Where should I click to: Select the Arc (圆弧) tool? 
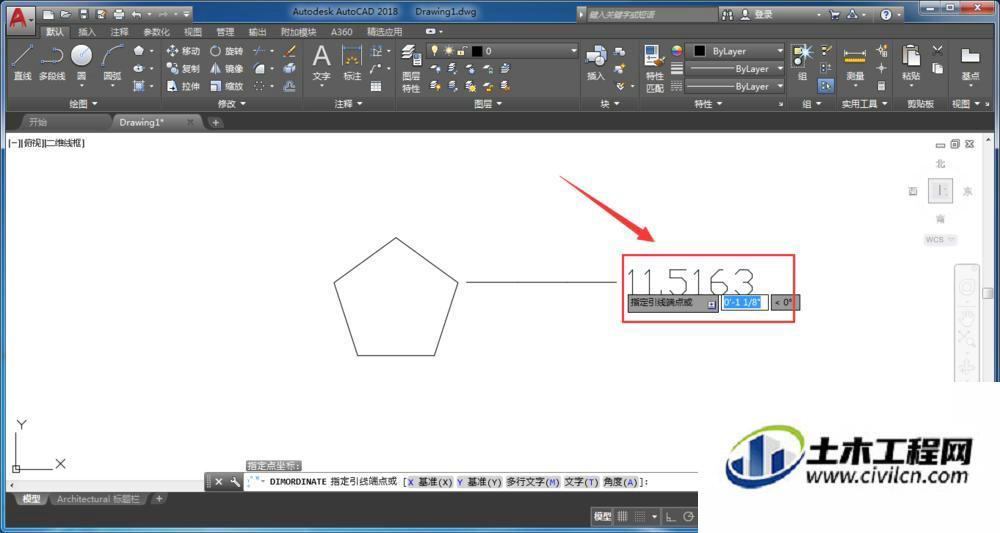pyautogui.click(x=112, y=62)
